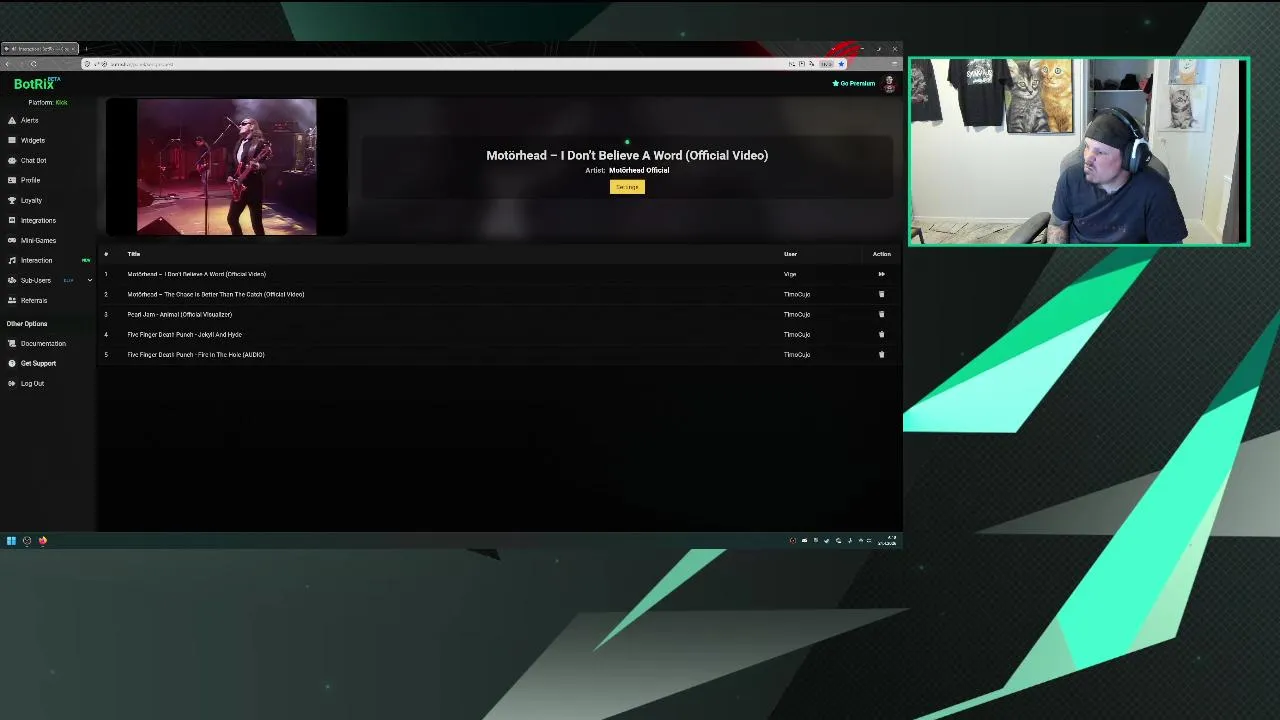Viewport: 1280px width, 720px height.
Task: Select Get Support in the sidebar
Action: click(x=38, y=363)
